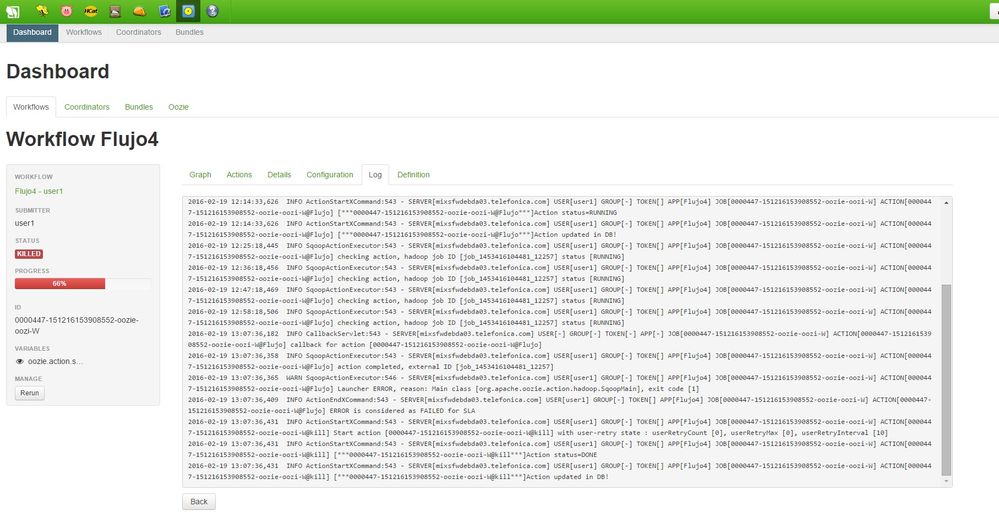Image resolution: width=999 pixels, height=516 pixels.
Task: Open the Oozie Editor yellow circle icon
Action: (188, 11)
